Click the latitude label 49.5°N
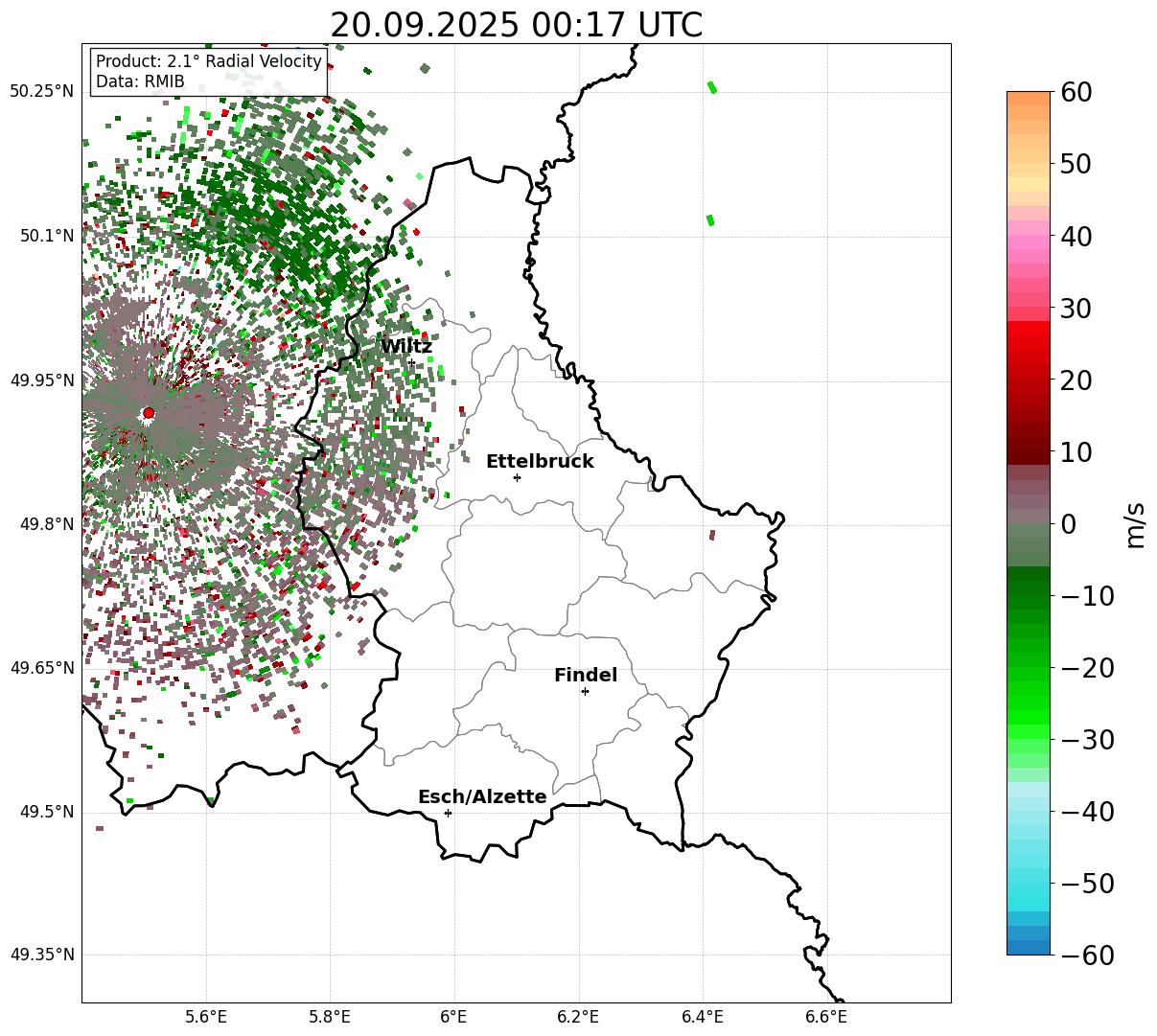This screenshot has width=1157, height=1036. coord(46,812)
